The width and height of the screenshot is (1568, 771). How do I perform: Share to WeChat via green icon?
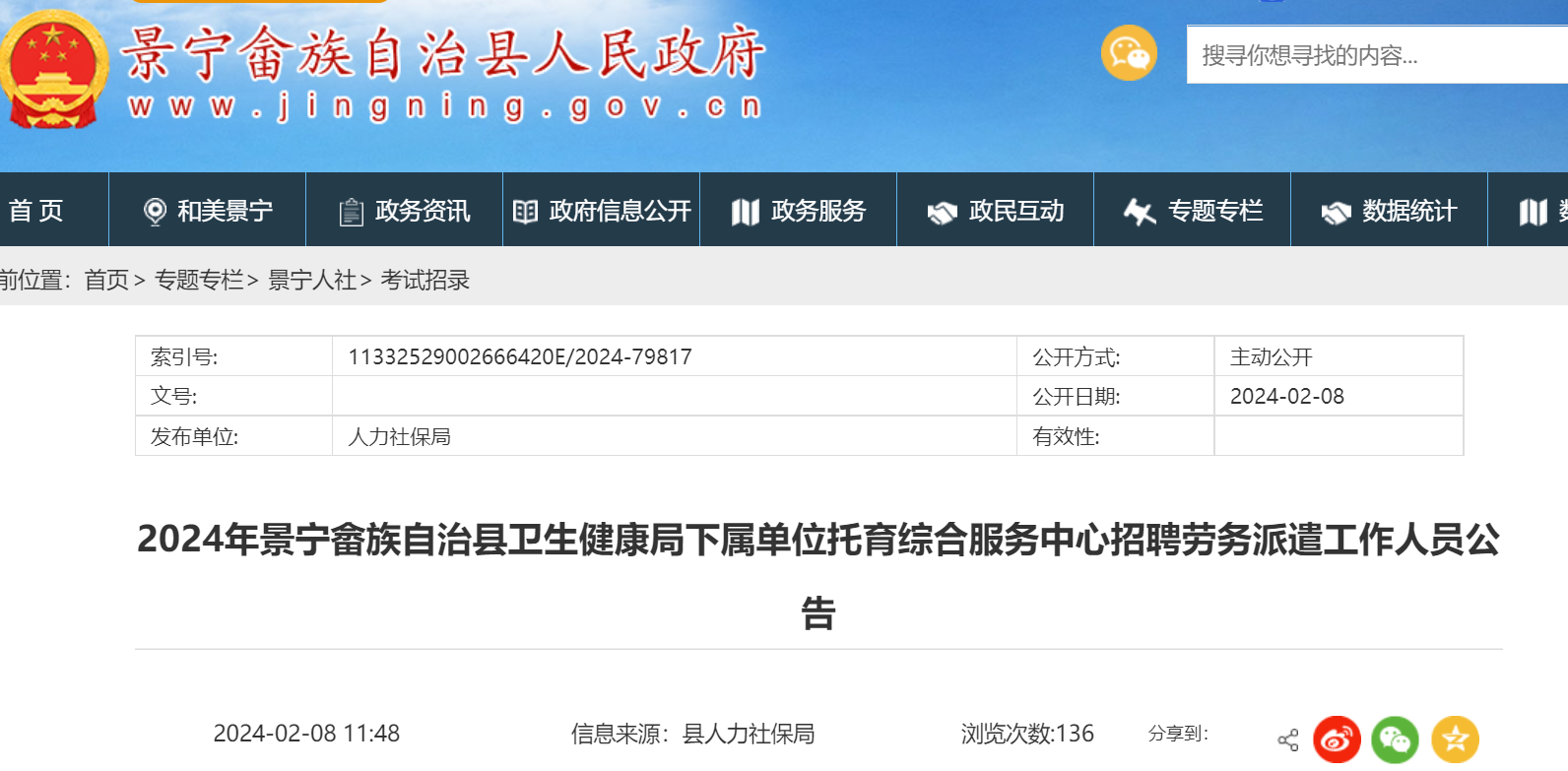pos(1396,739)
